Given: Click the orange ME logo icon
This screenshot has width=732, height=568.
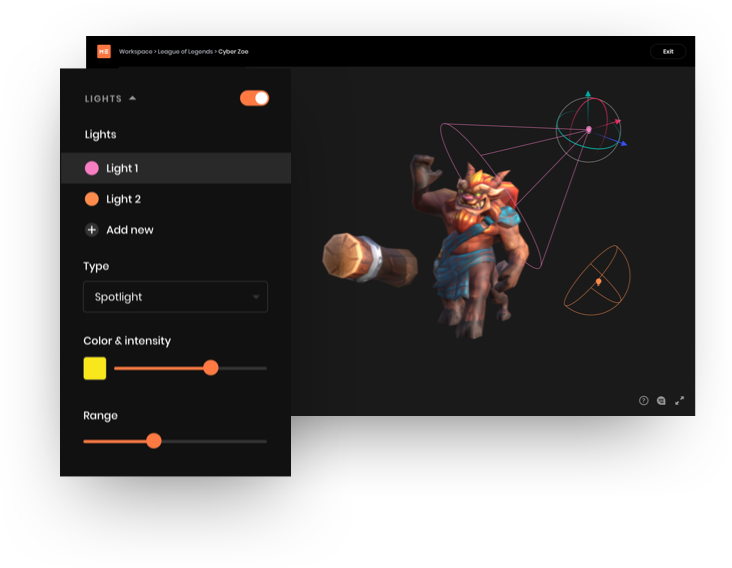Looking at the screenshot, I should 104,51.
